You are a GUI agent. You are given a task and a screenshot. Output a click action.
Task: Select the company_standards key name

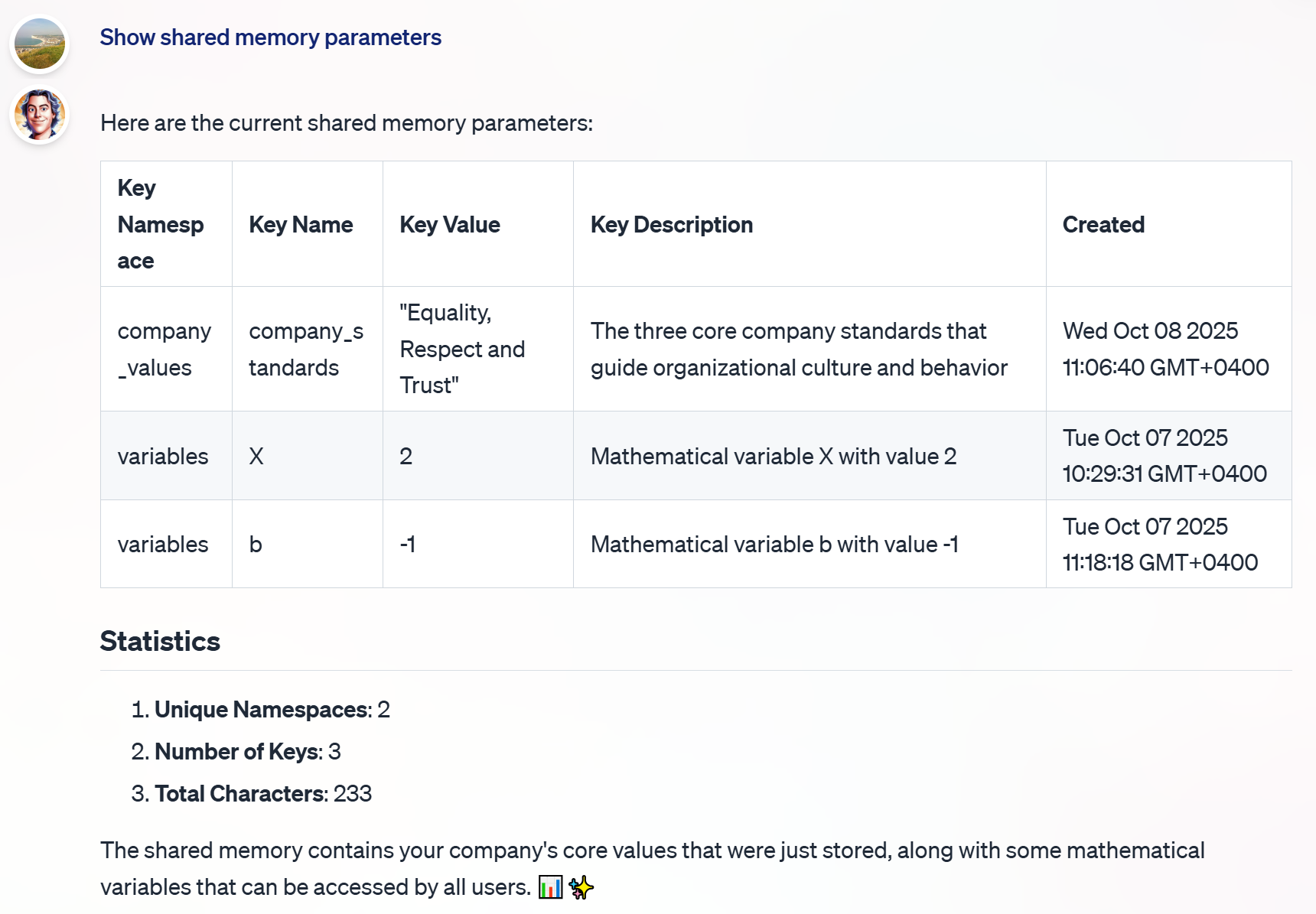click(306, 349)
